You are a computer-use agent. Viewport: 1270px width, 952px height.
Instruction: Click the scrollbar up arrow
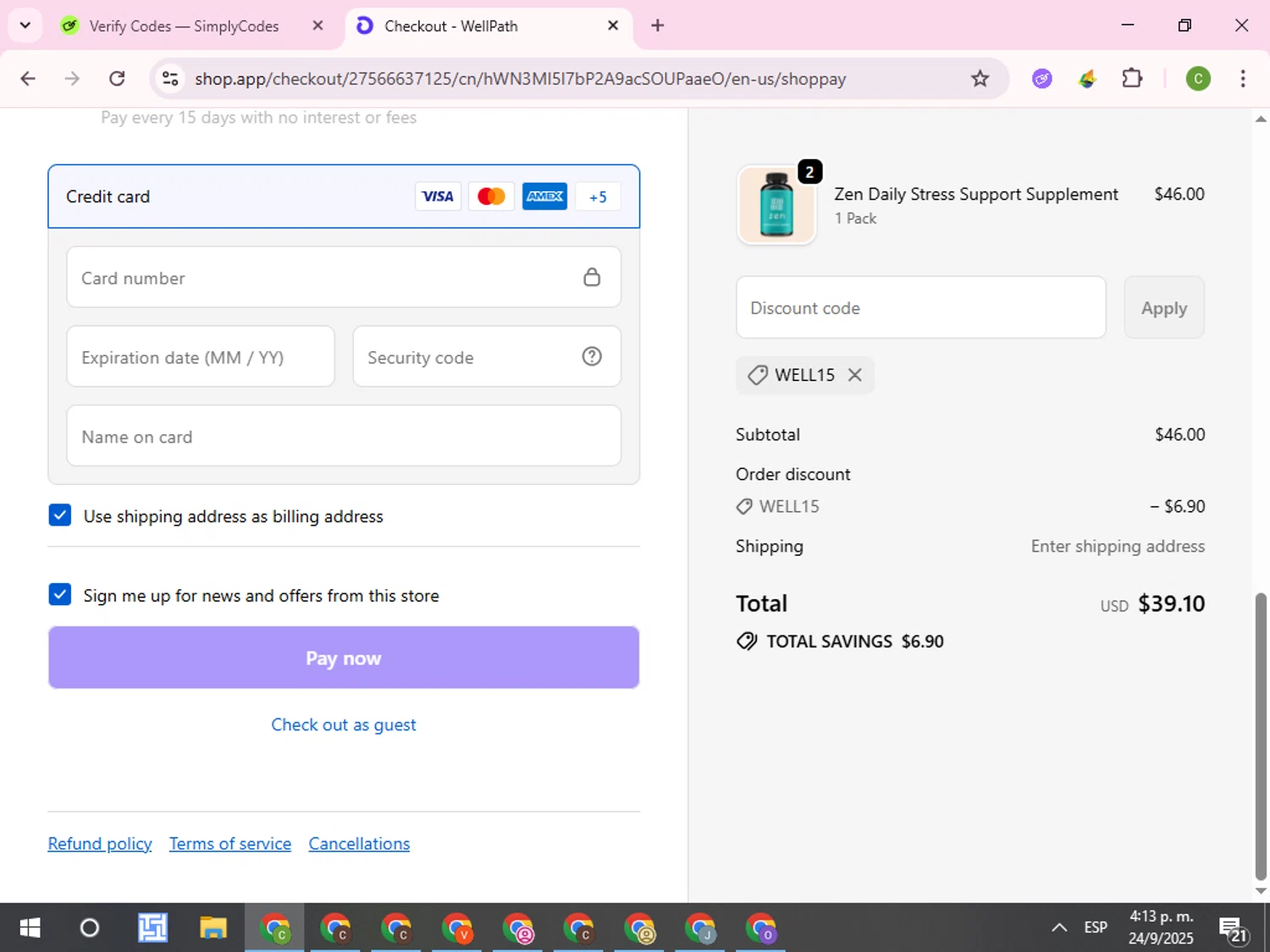coord(1261,119)
